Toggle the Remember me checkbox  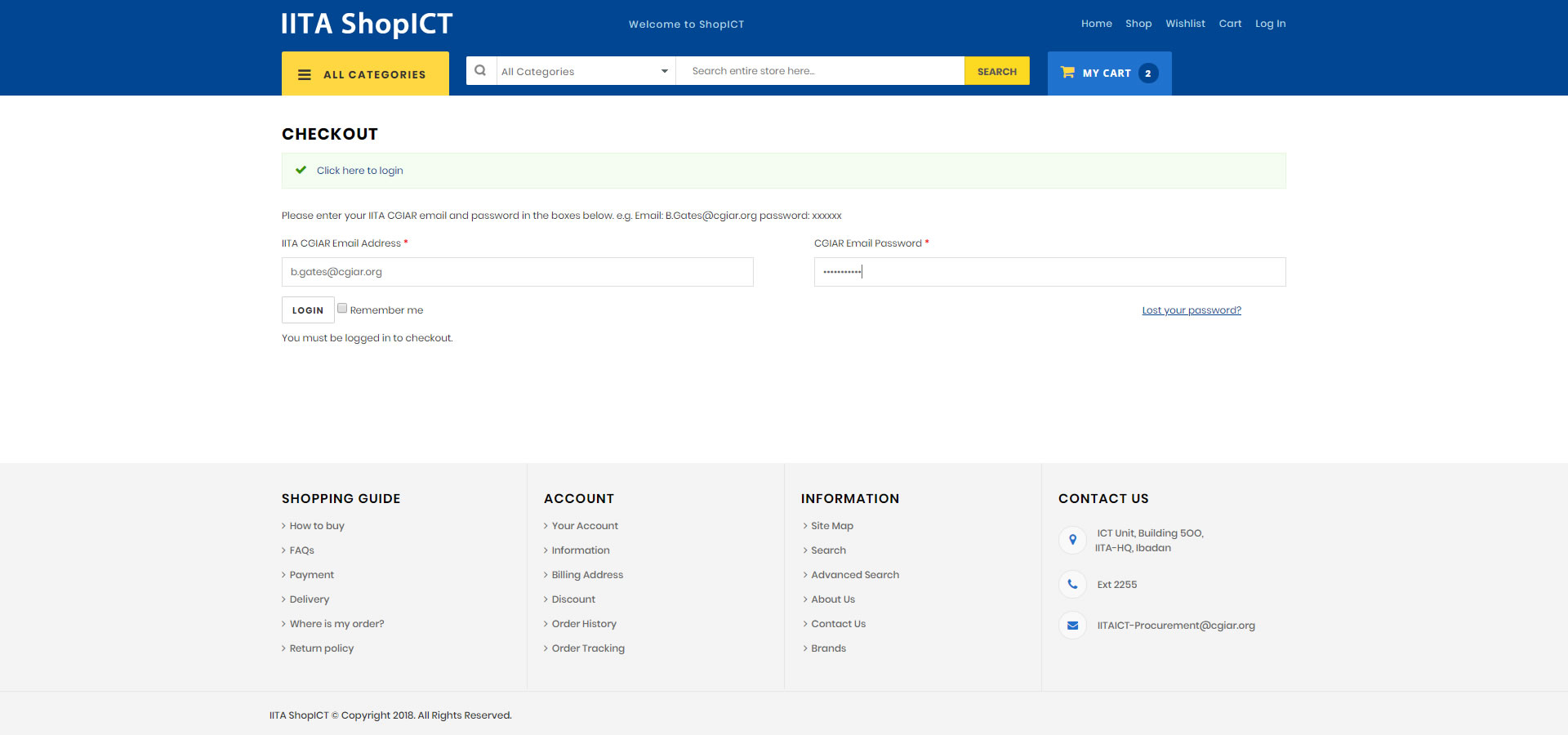tap(342, 309)
